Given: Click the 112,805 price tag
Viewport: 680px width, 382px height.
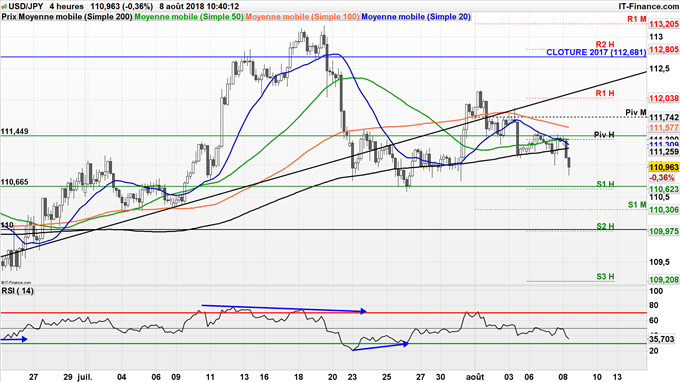Looking at the screenshot, I should click(664, 49).
